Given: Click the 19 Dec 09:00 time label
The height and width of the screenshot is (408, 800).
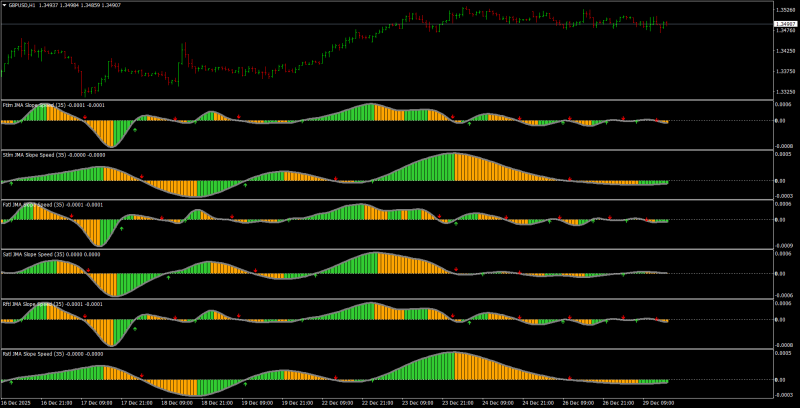Looking at the screenshot, I should (257, 403).
